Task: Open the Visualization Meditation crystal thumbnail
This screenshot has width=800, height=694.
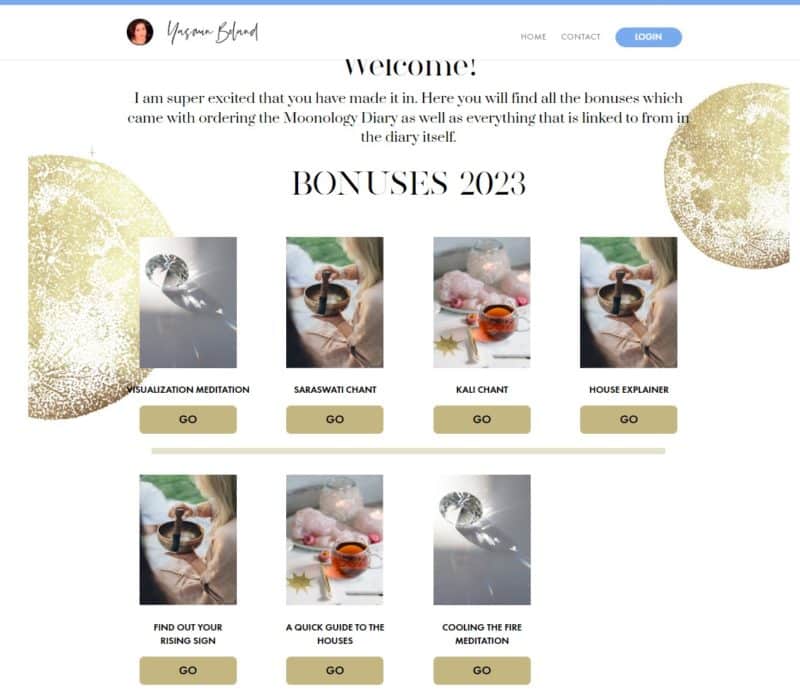Action: [x=188, y=302]
